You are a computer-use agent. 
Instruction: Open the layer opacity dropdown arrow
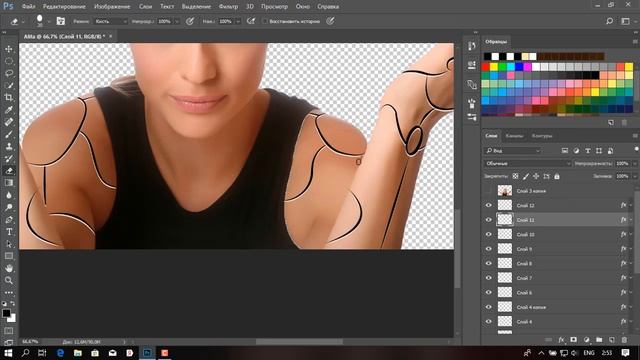click(635, 163)
